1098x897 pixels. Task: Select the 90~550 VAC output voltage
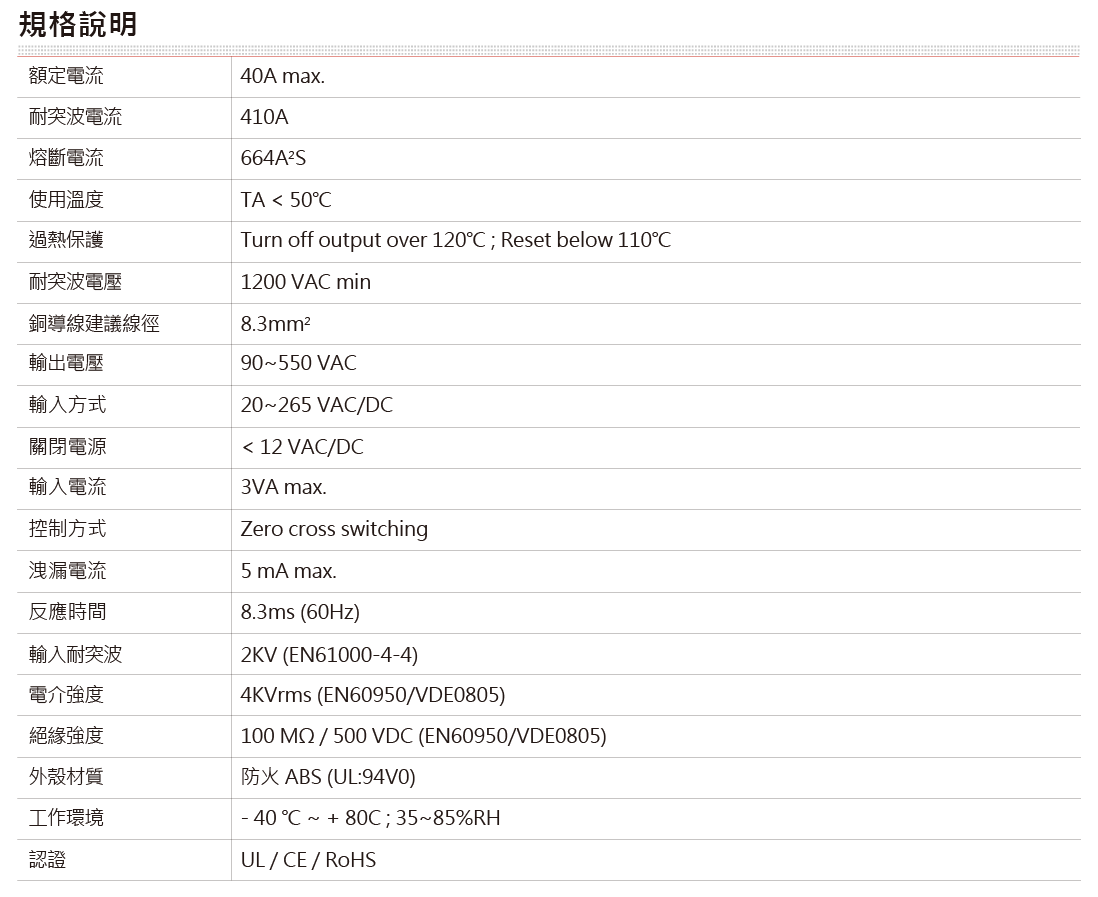coord(298,364)
